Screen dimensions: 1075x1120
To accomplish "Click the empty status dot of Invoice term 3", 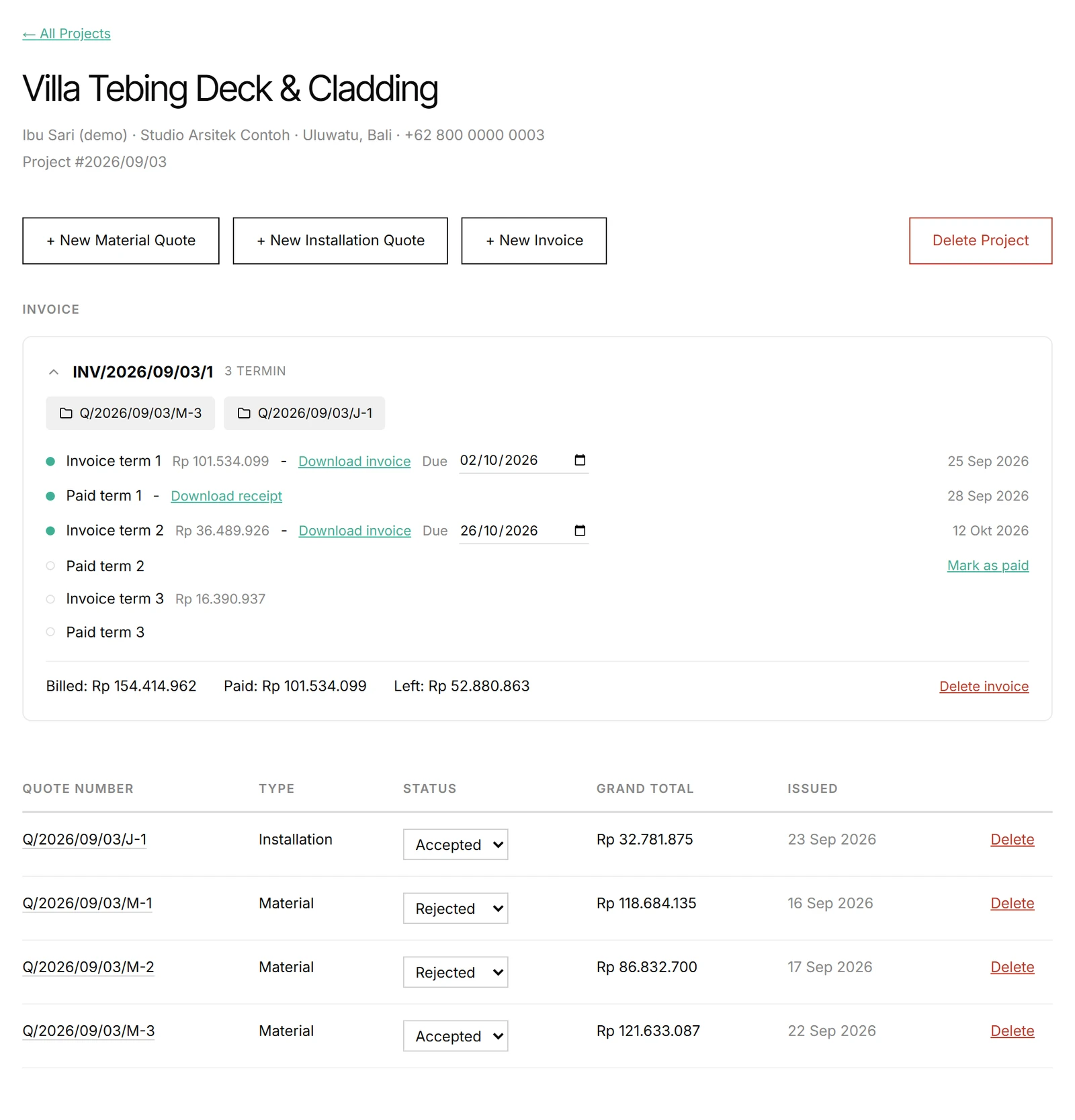I will click(x=50, y=599).
